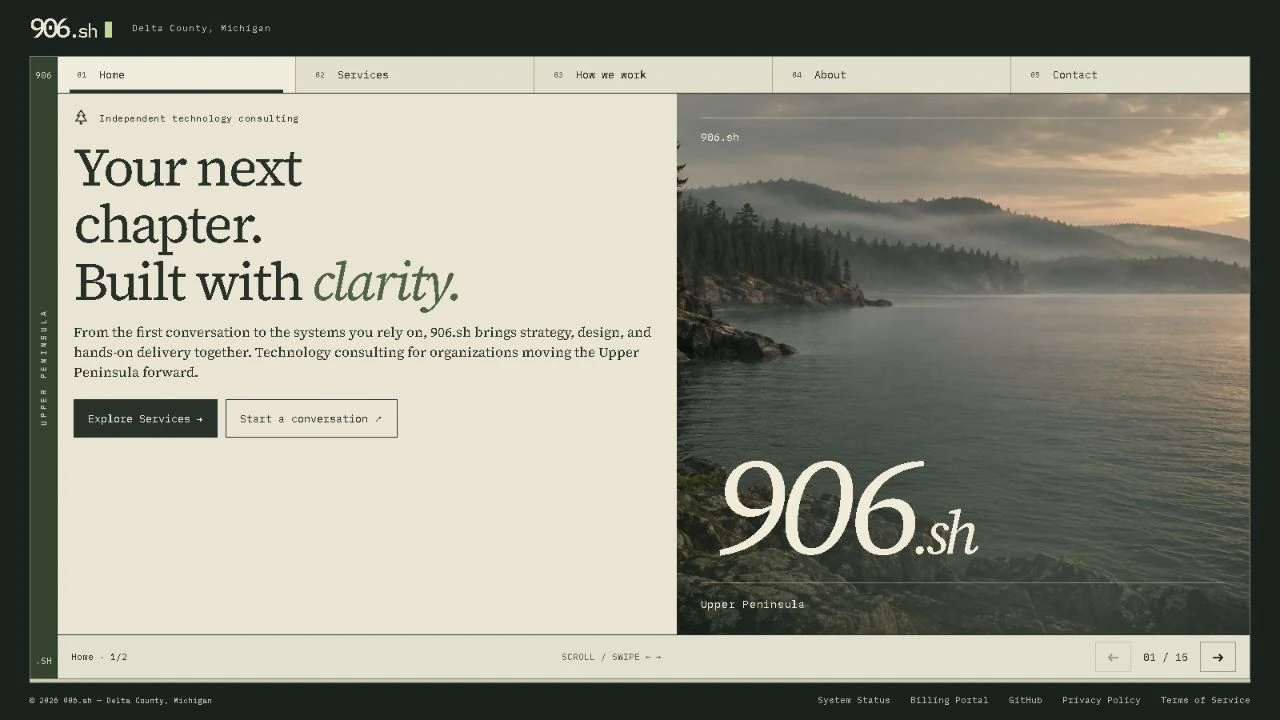Open the How we work tab
Viewport: 1280px width, 720px height.
point(653,75)
